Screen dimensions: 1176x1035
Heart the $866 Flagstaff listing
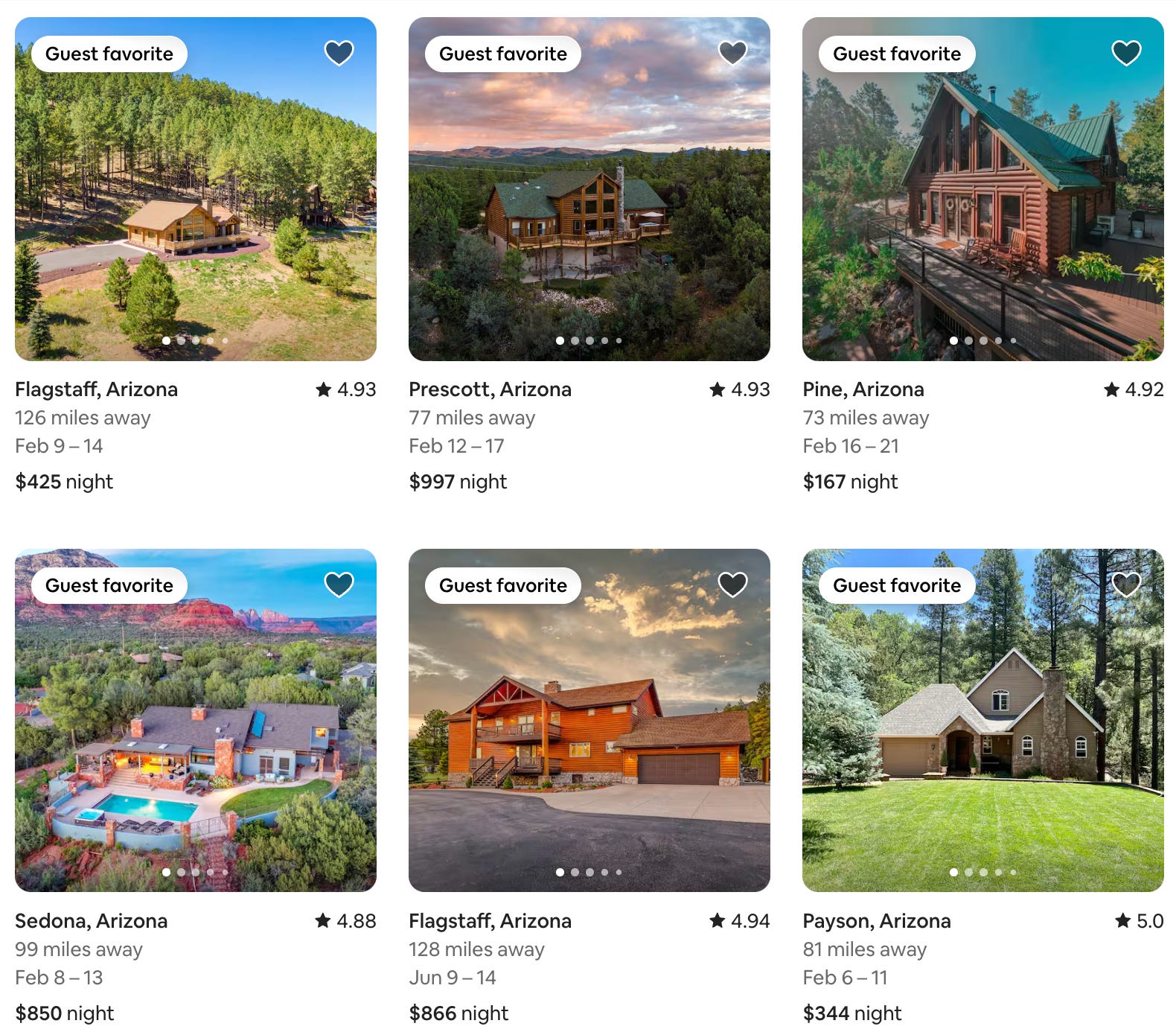click(732, 585)
